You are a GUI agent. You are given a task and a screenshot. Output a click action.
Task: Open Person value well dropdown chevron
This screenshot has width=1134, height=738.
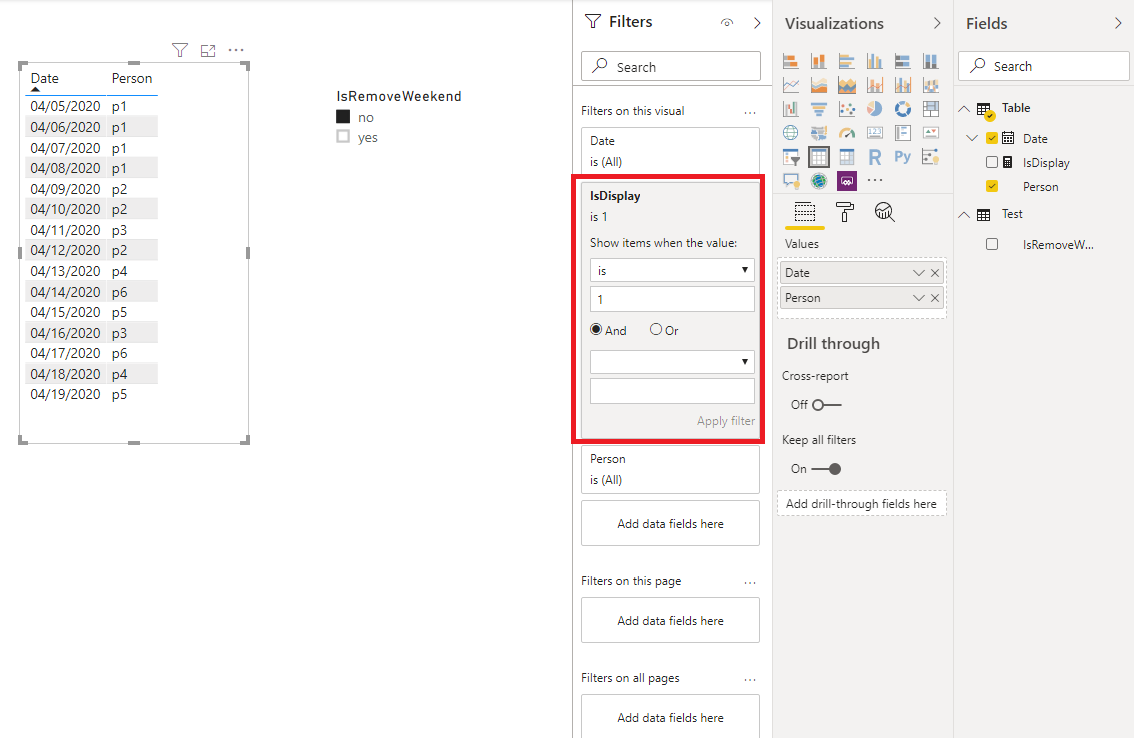tap(918, 298)
